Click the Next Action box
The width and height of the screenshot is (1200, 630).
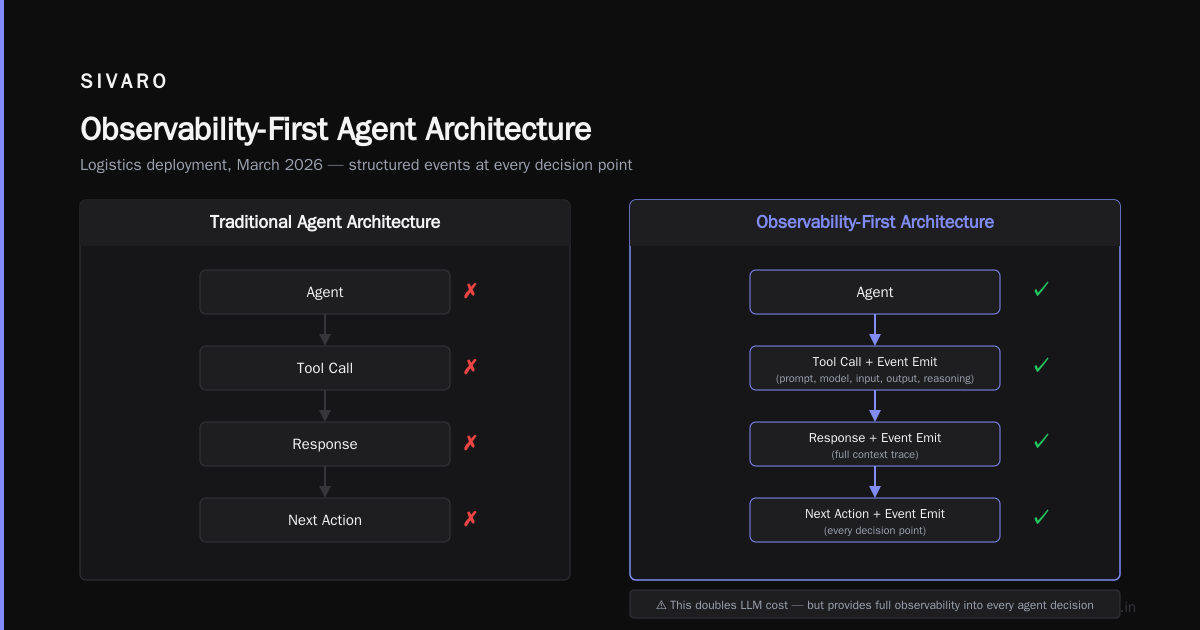click(325, 520)
